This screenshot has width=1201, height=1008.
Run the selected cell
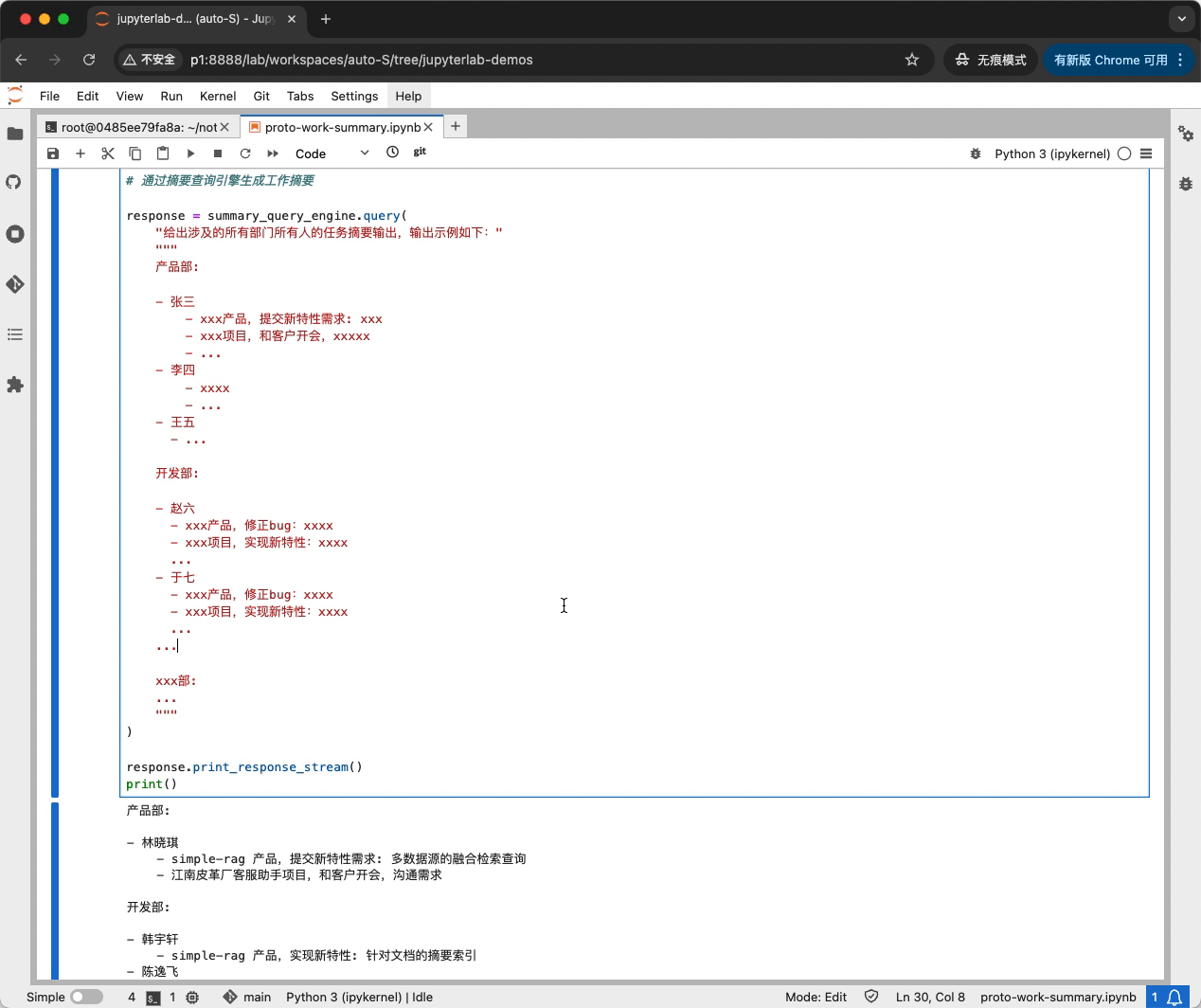[x=190, y=153]
